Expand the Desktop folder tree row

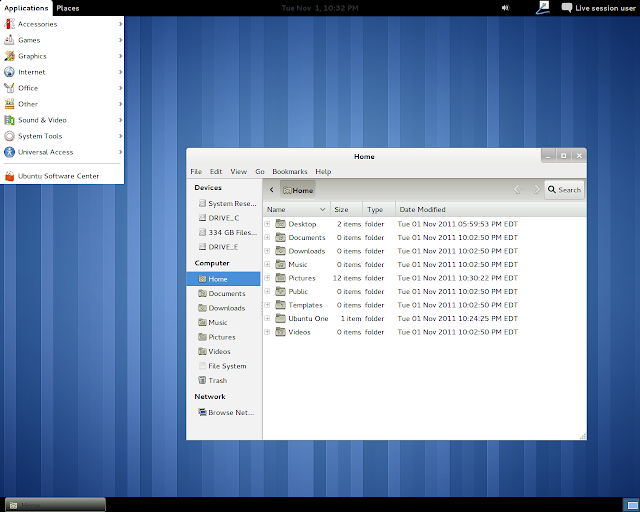[x=267, y=224]
